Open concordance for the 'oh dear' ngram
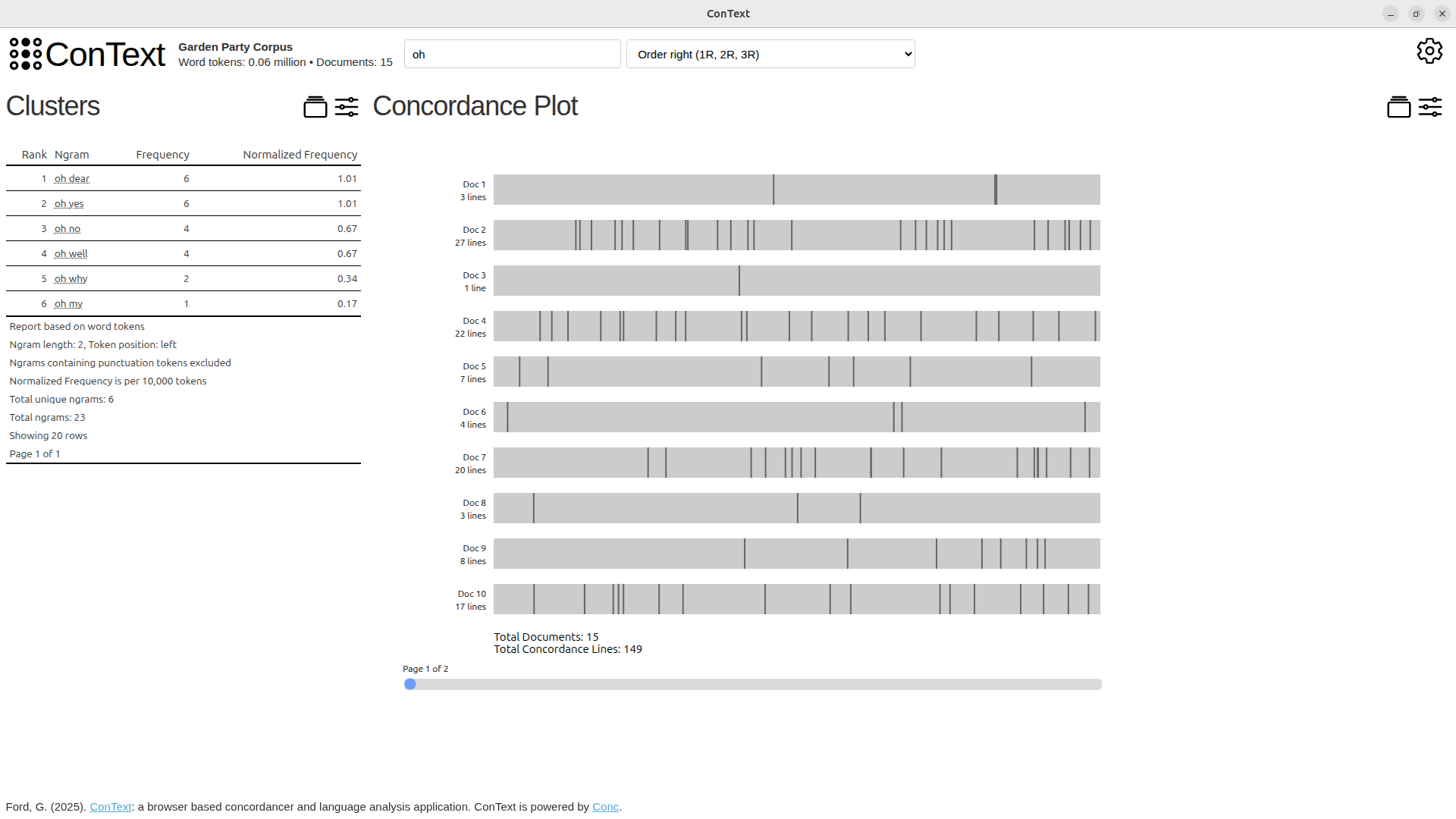Screen dimensions: 1456x819 pos(72,178)
